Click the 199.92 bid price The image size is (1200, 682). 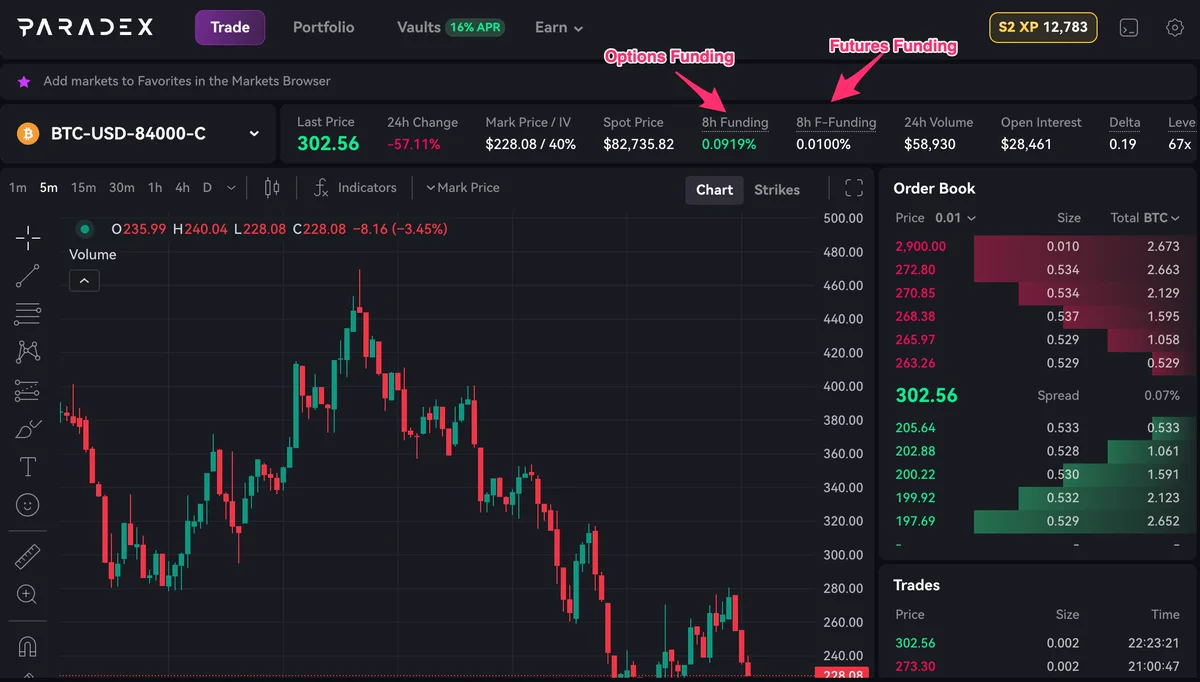tap(916, 498)
